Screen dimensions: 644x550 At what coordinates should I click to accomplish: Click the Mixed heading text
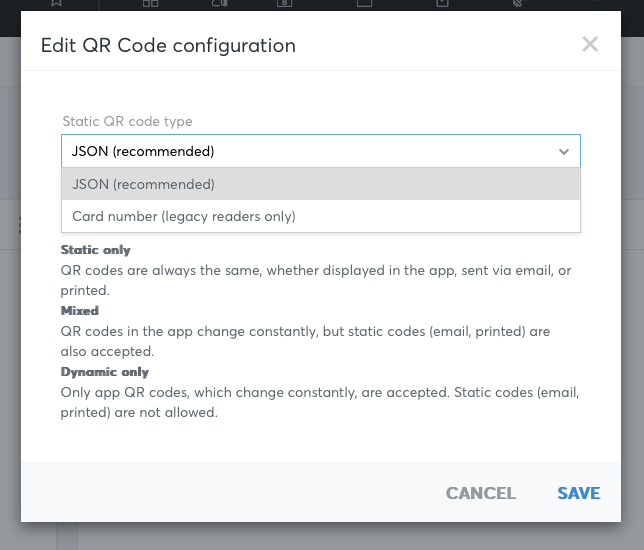80,311
